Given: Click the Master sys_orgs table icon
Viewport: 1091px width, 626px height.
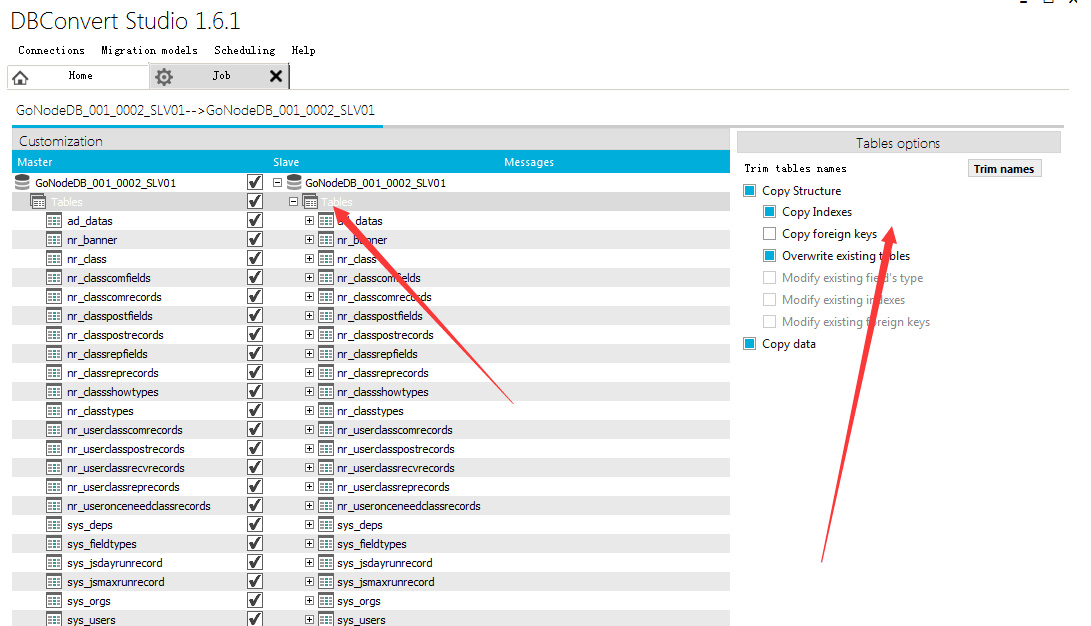Looking at the screenshot, I should point(54,600).
